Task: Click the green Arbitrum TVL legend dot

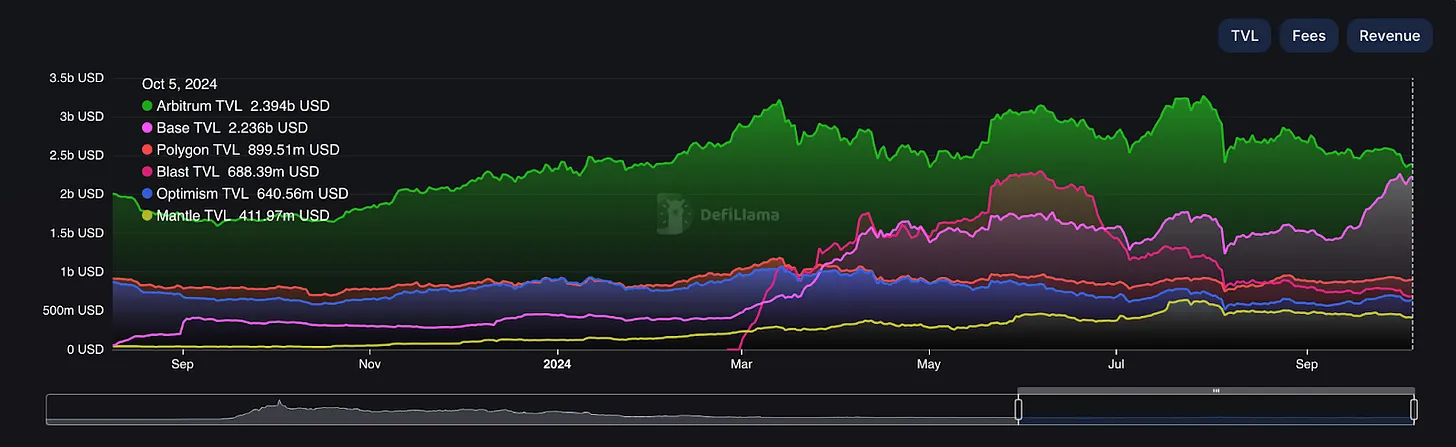Action: (x=148, y=106)
